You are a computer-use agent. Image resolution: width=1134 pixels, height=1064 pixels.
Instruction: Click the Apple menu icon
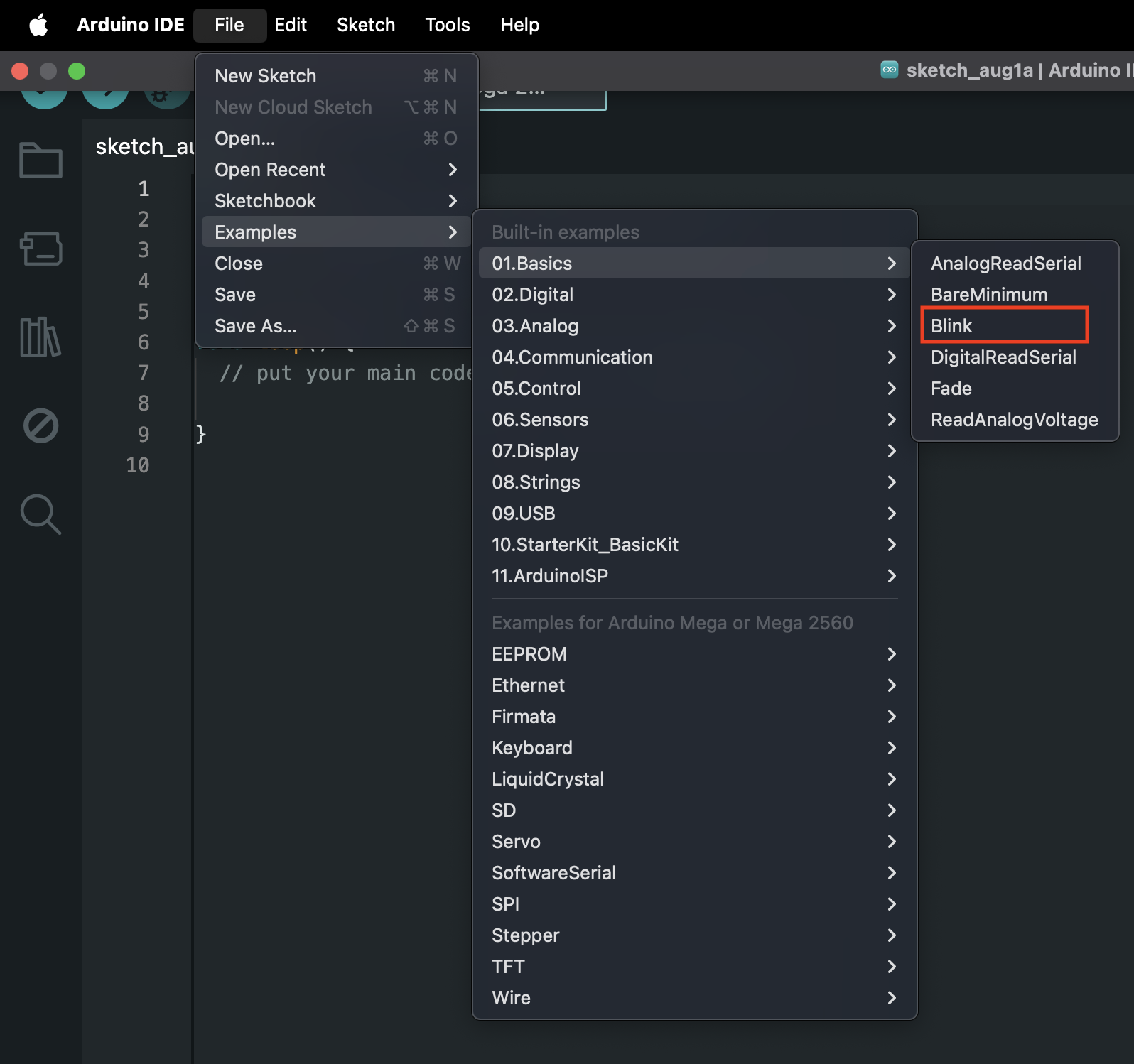[x=38, y=25]
